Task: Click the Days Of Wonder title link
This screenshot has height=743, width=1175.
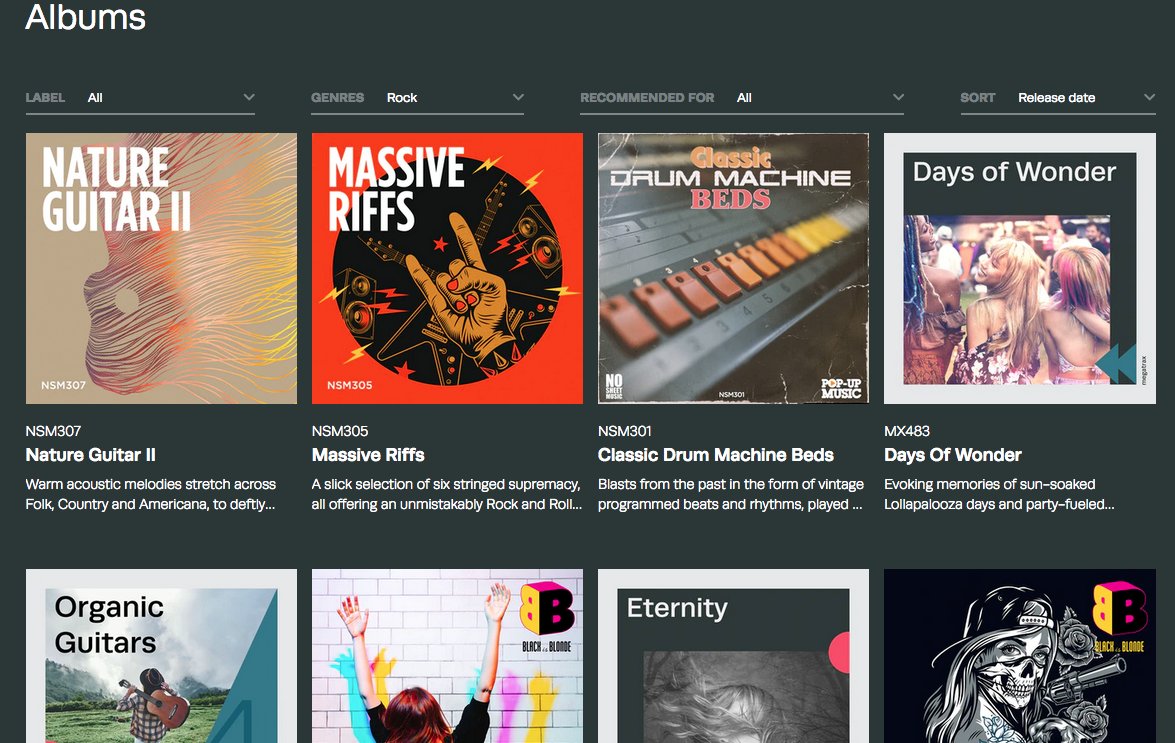Action: (952, 455)
